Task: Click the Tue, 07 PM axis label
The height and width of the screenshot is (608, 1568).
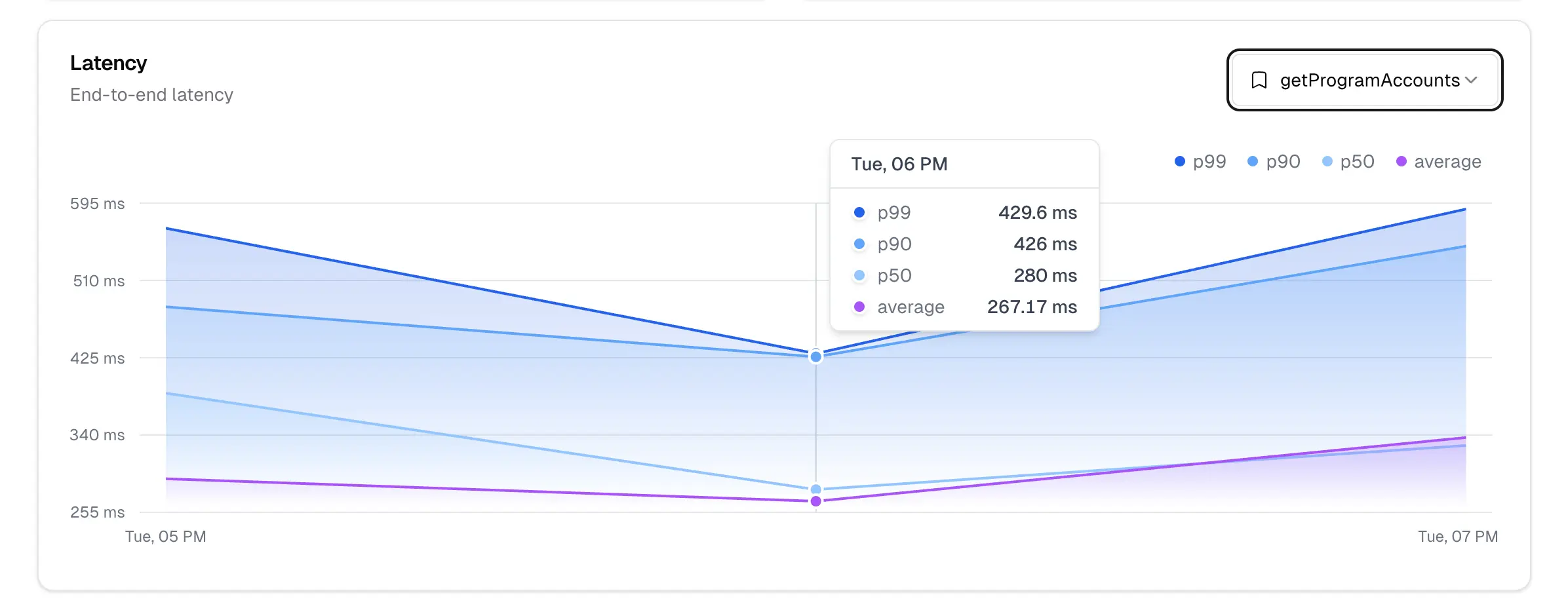Action: pos(1457,537)
